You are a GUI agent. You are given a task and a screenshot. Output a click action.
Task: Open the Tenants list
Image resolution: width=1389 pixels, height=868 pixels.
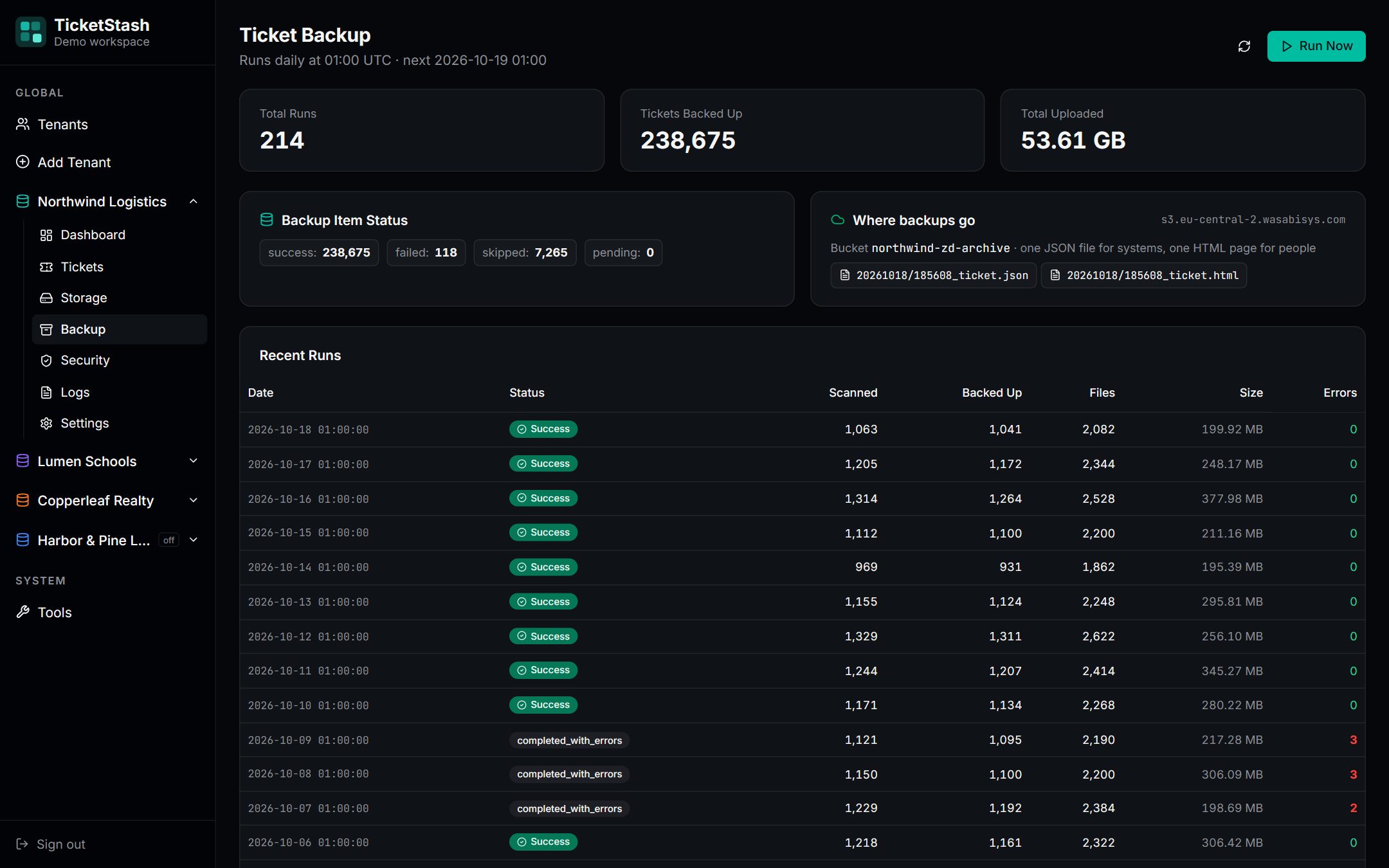107,124
